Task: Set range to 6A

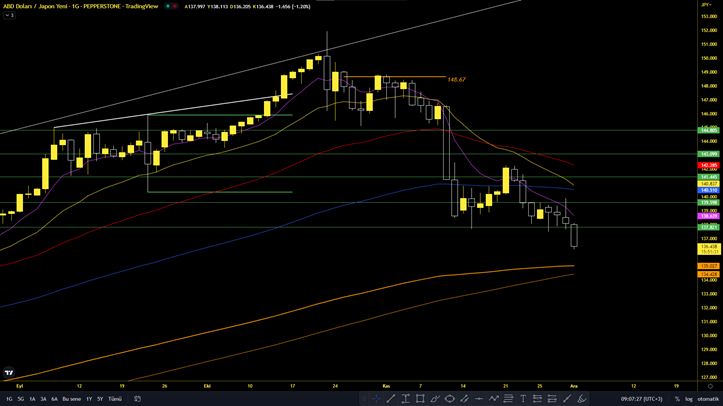Action: pos(54,399)
